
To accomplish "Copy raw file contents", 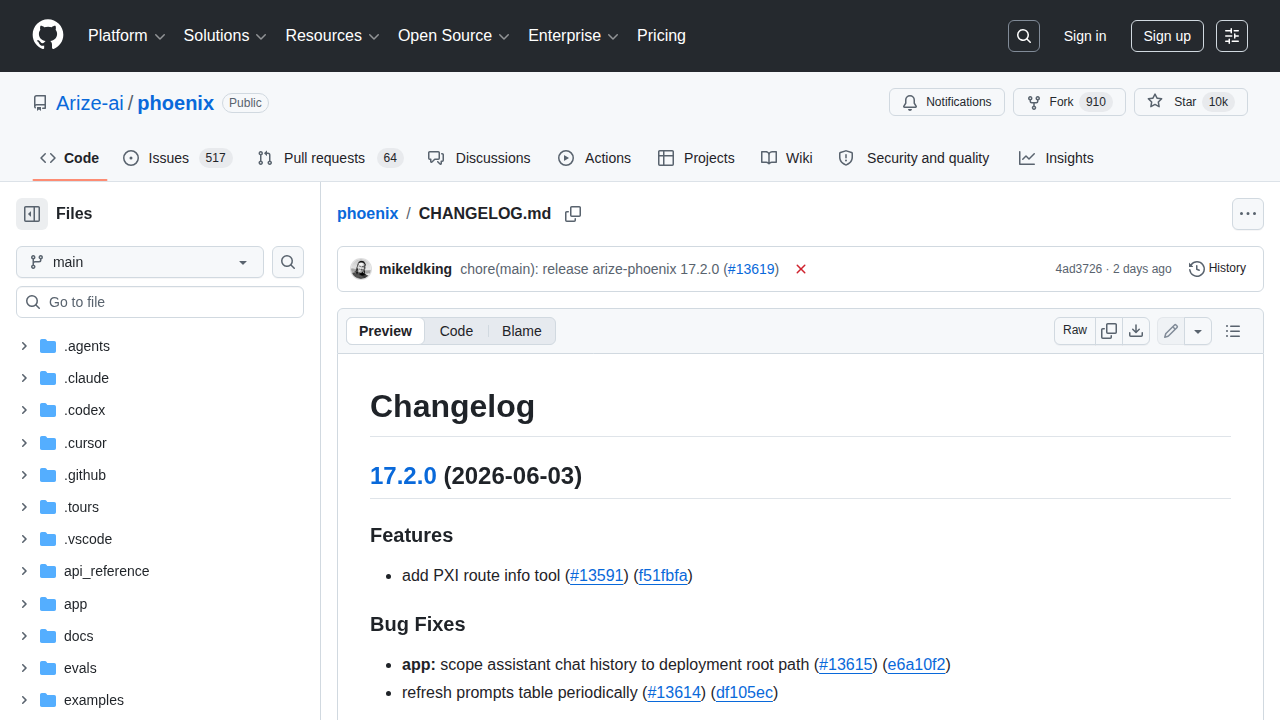I will point(1109,331).
